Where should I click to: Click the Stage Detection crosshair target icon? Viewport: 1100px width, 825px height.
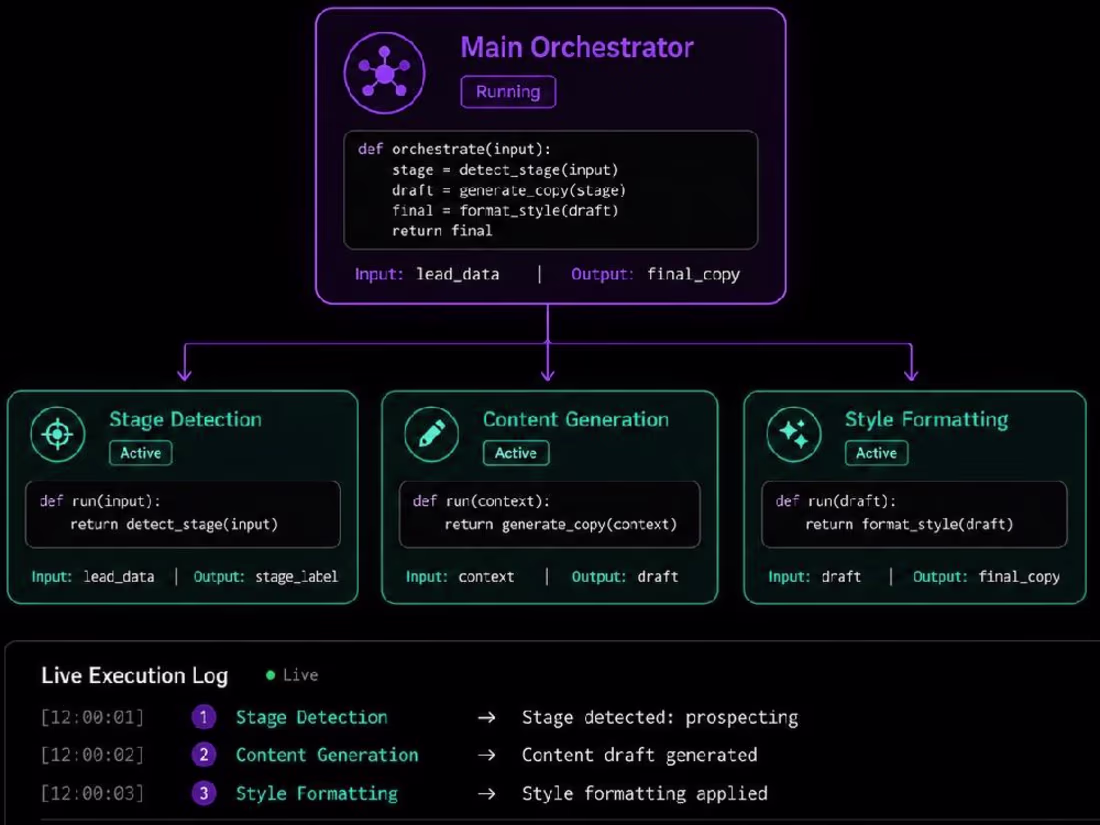(58, 434)
